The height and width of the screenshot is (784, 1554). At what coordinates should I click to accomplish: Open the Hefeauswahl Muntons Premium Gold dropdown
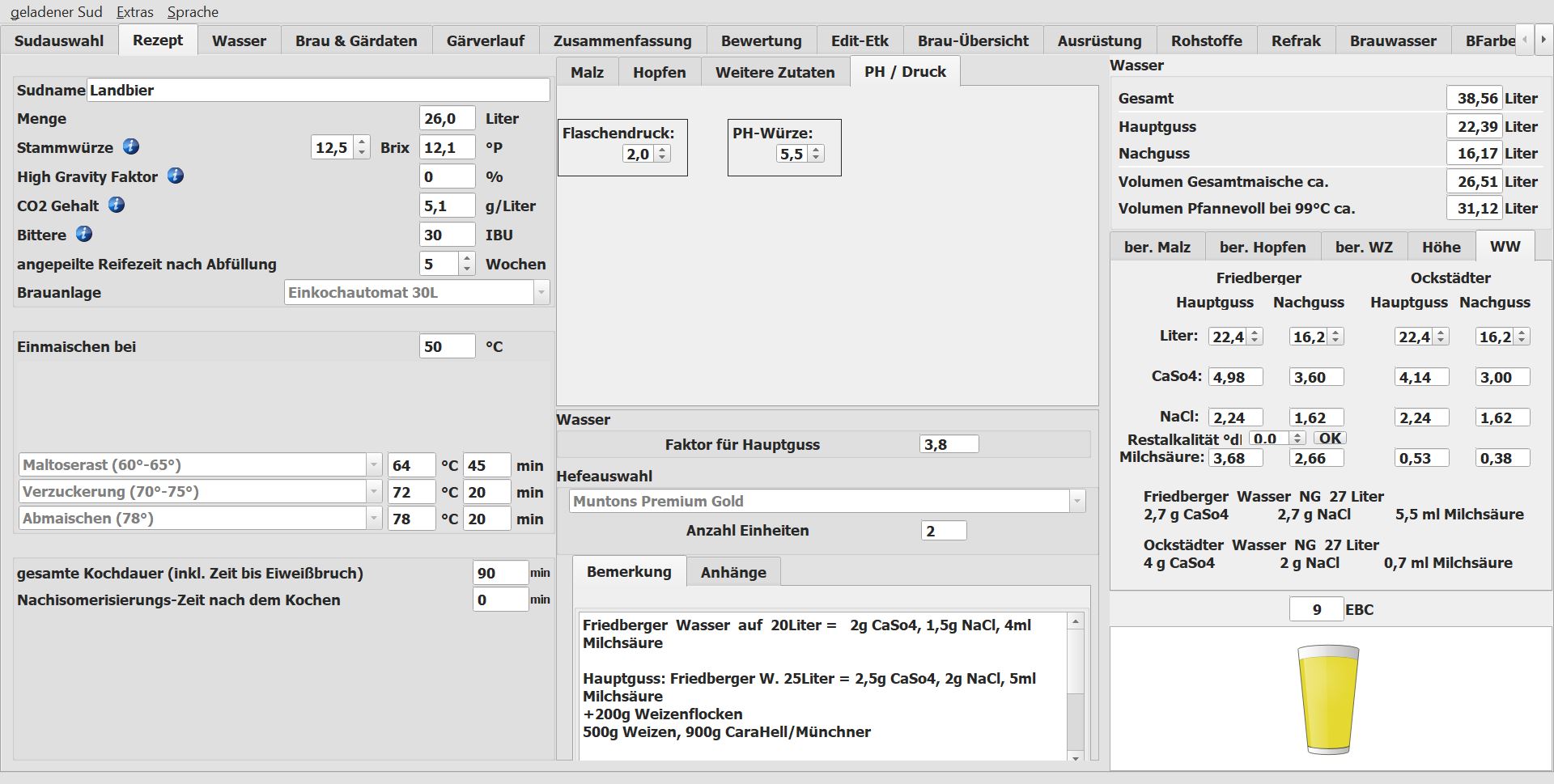[1076, 502]
